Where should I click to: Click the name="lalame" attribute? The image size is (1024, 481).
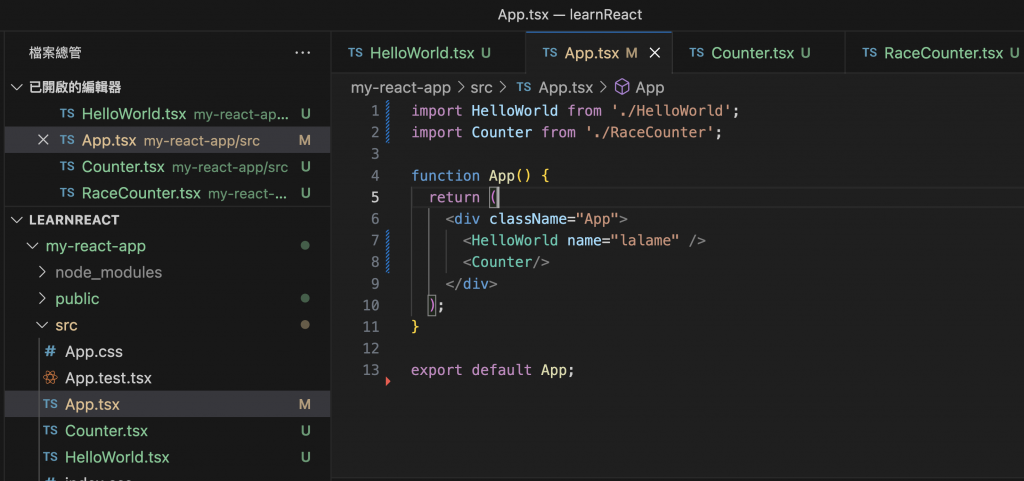(623, 240)
